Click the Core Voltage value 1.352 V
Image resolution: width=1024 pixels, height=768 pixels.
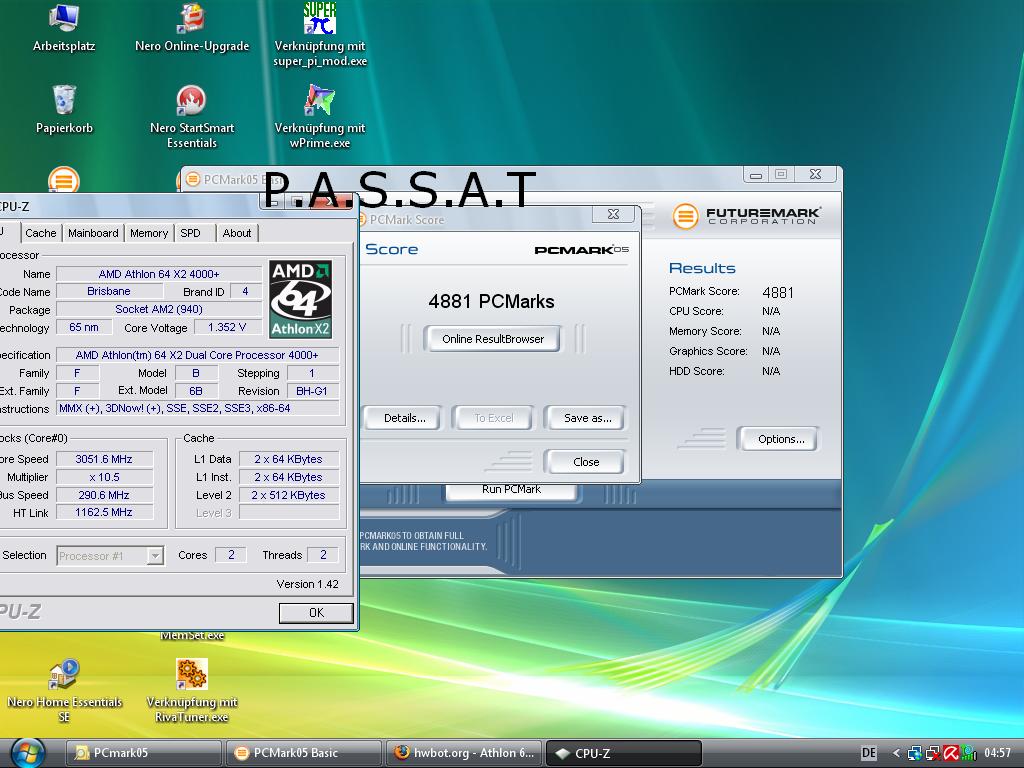tap(227, 327)
